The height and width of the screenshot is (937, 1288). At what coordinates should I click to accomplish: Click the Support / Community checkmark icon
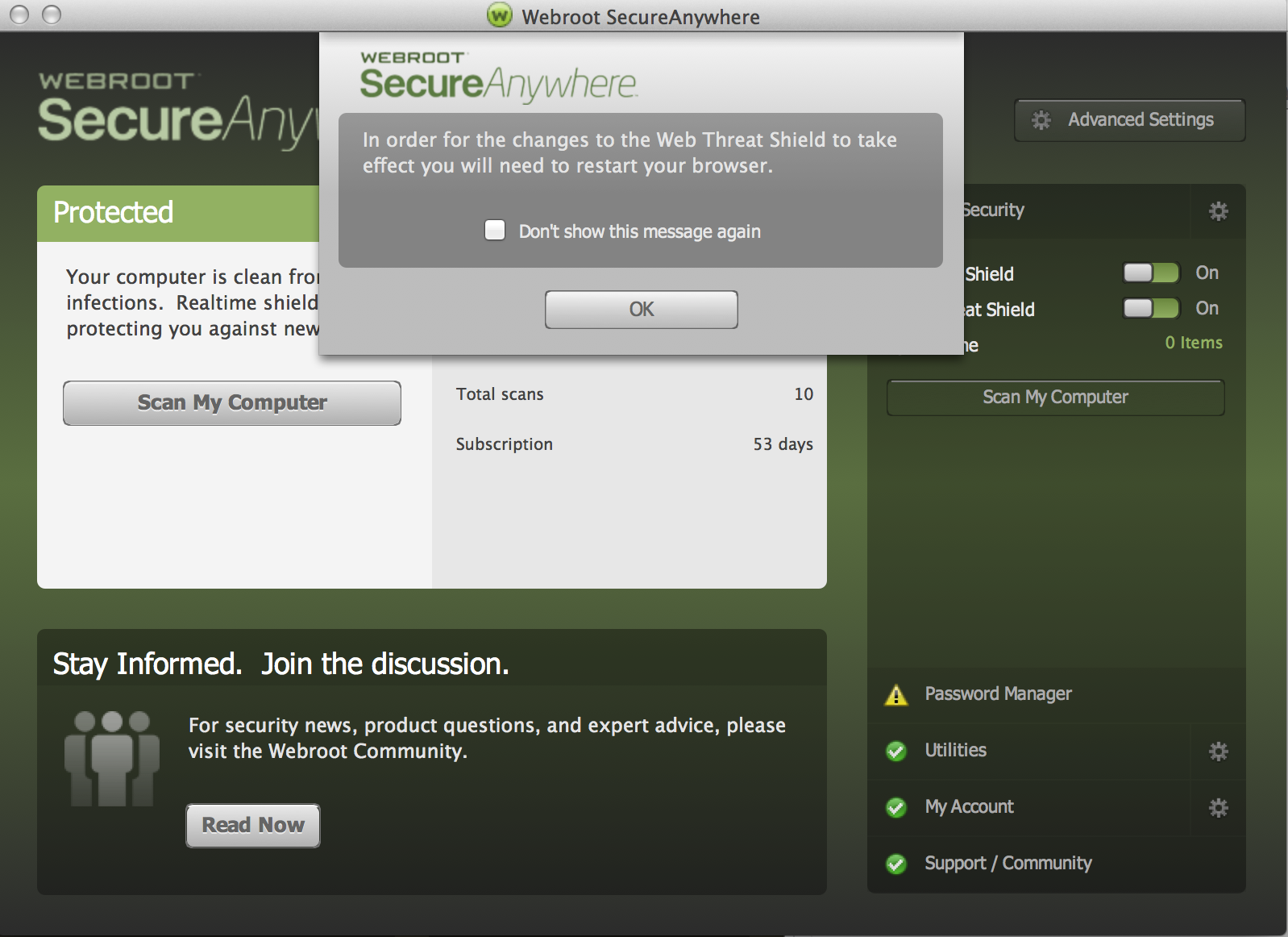point(896,864)
